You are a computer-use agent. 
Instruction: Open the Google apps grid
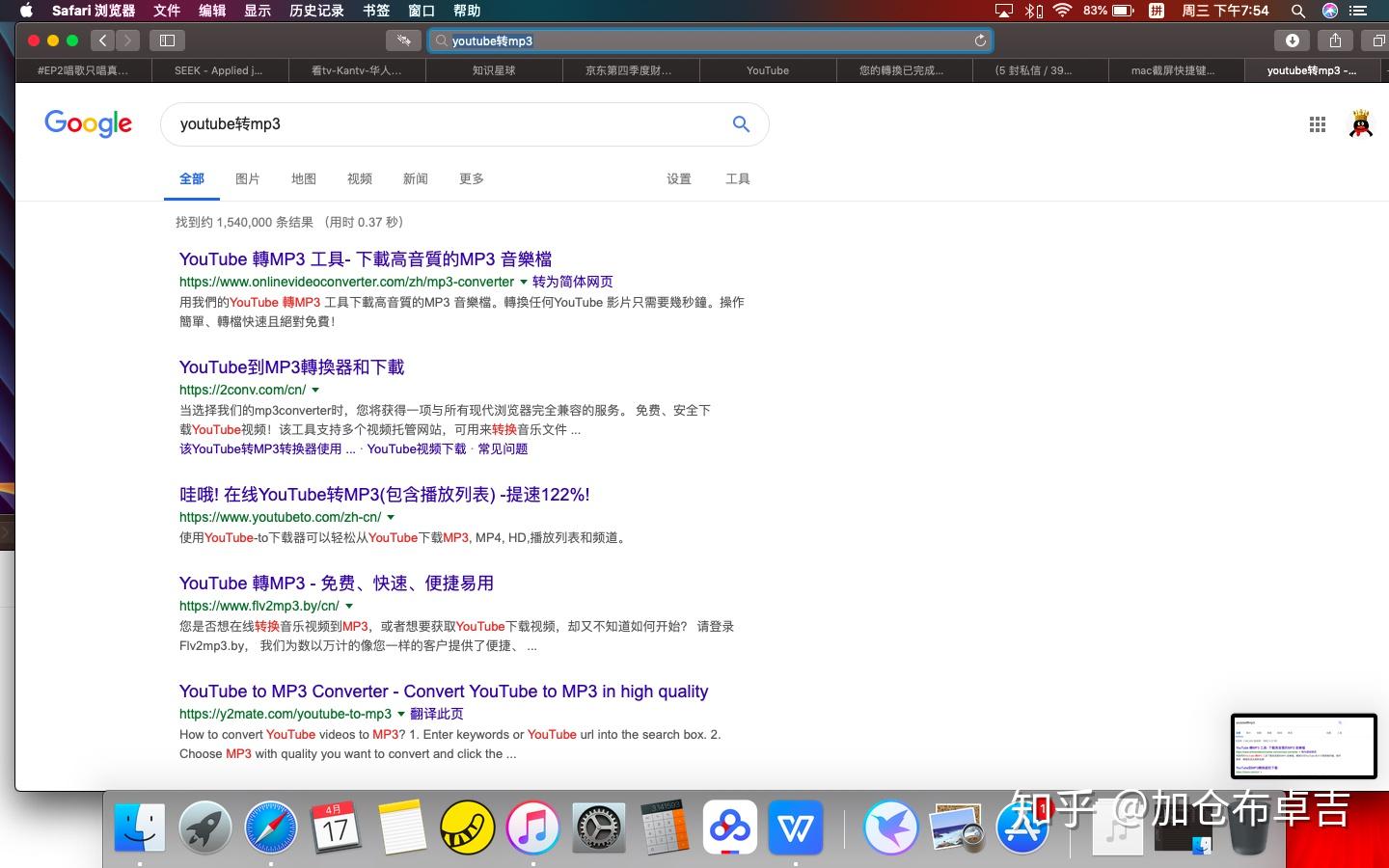[1318, 124]
